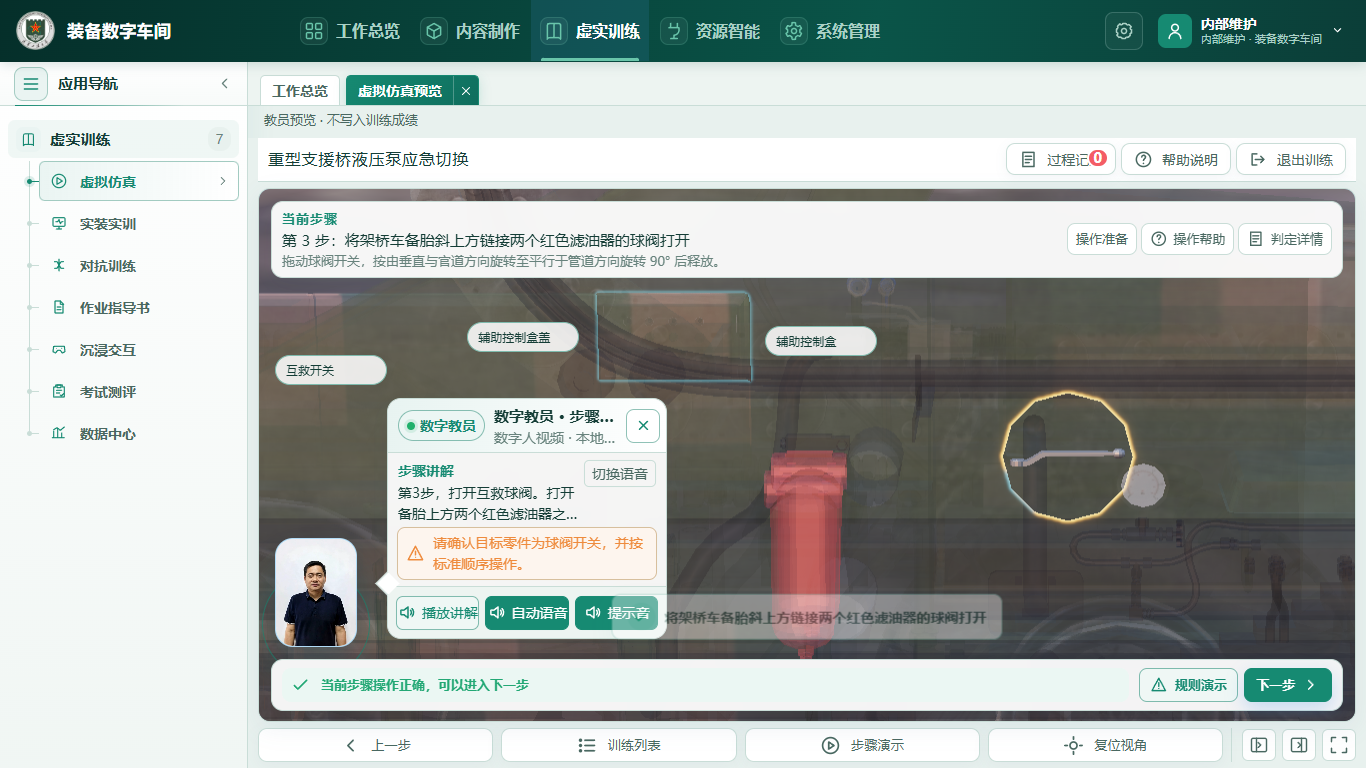Expand the 虚拟仿真 sidebar item chevron
Image resolution: width=1366 pixels, height=768 pixels.
click(222, 182)
